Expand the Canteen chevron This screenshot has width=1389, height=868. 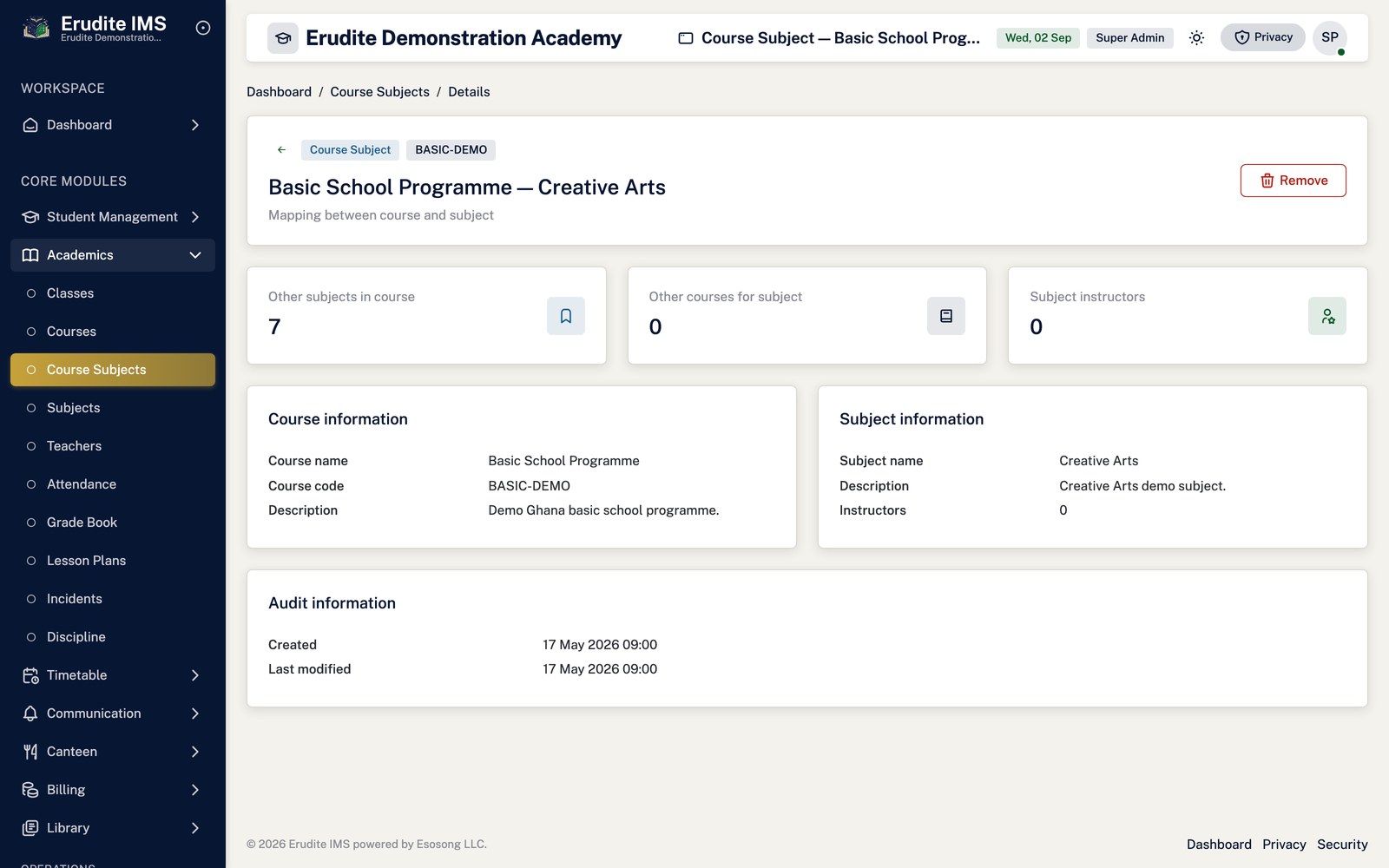195,752
